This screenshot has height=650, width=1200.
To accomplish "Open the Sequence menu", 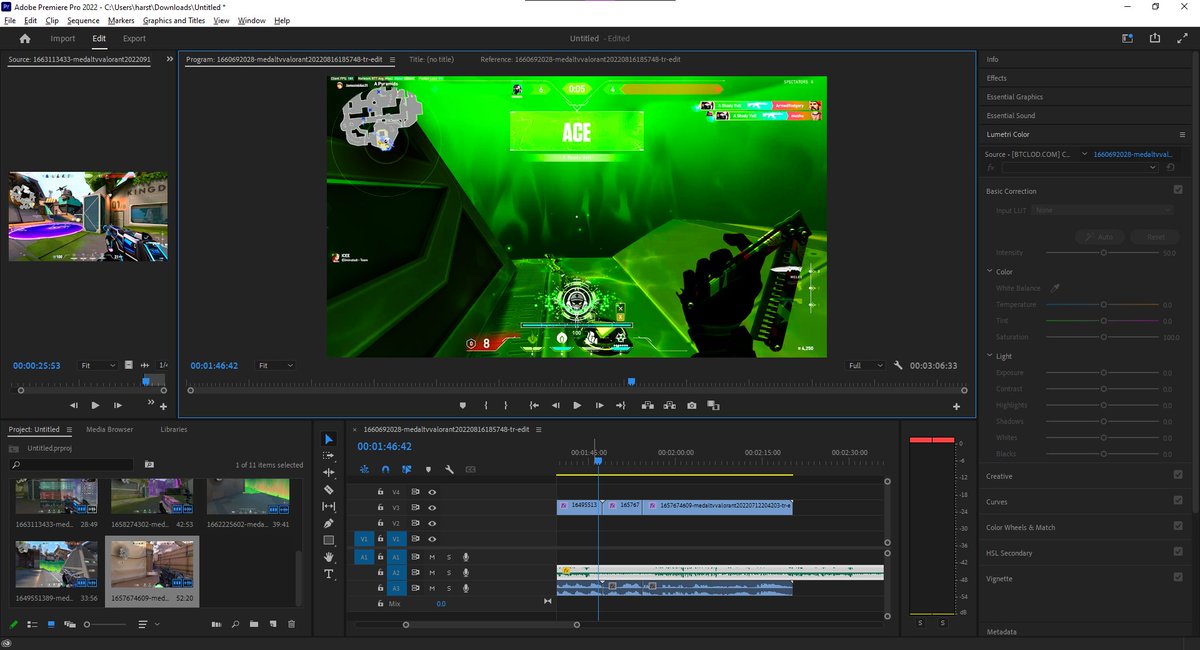I will tap(83, 20).
